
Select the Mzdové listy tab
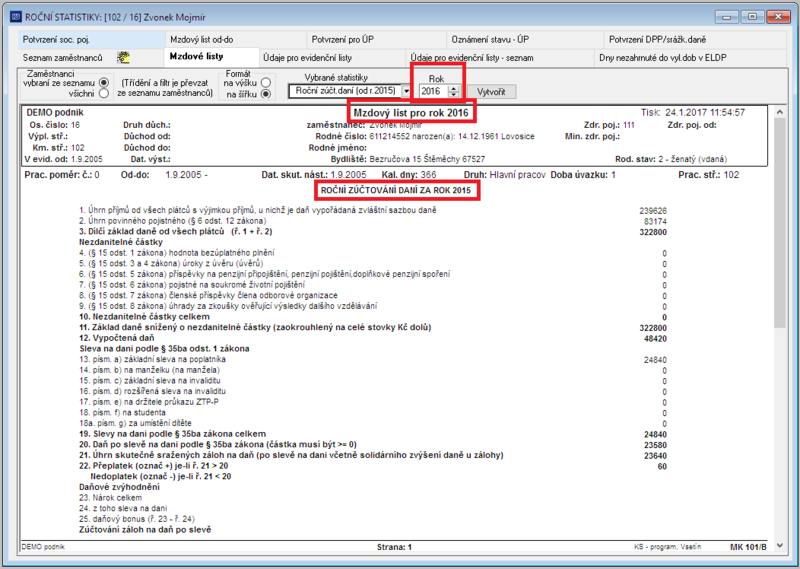212,57
